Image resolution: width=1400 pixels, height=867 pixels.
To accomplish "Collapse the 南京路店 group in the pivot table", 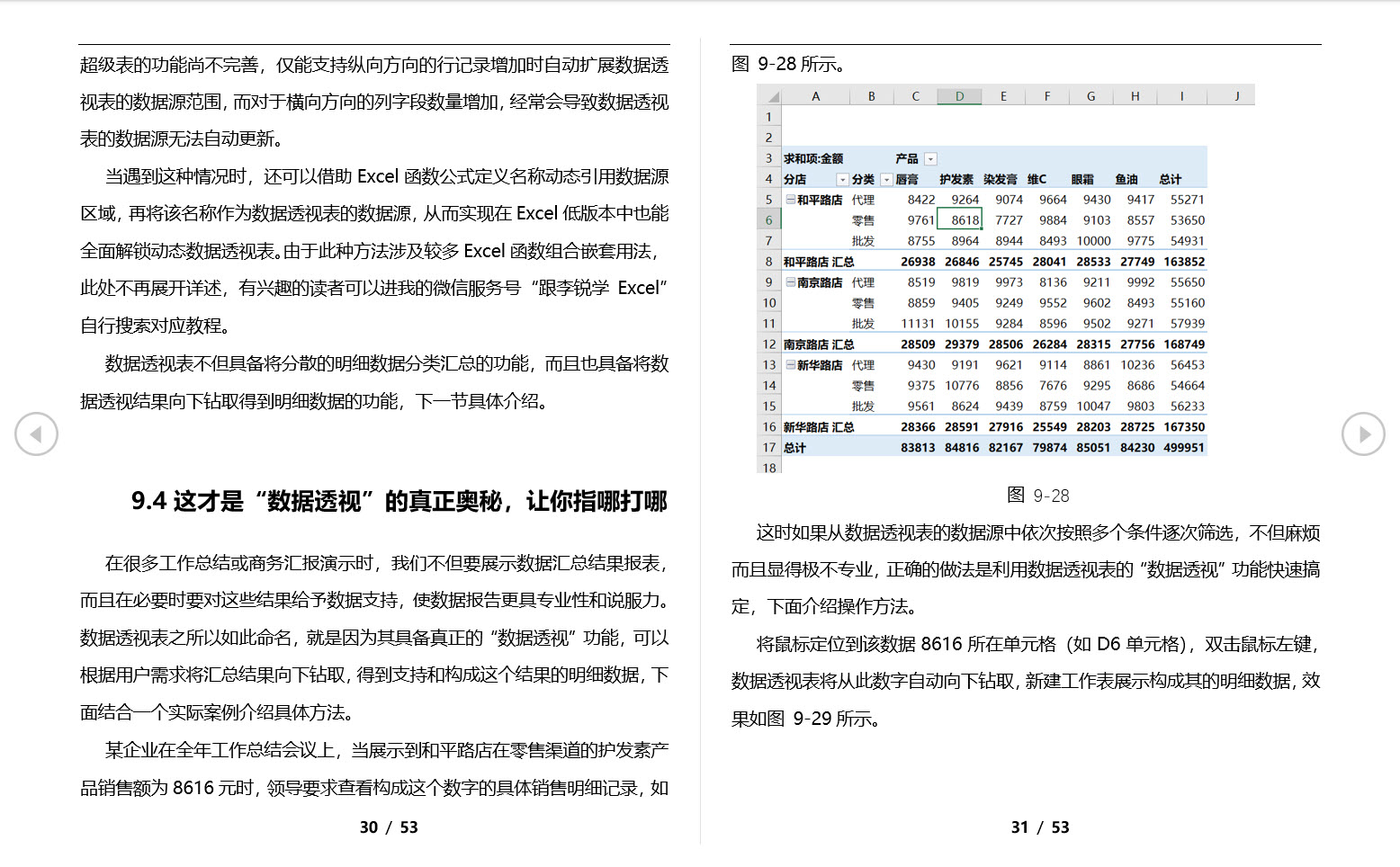I will click(790, 282).
